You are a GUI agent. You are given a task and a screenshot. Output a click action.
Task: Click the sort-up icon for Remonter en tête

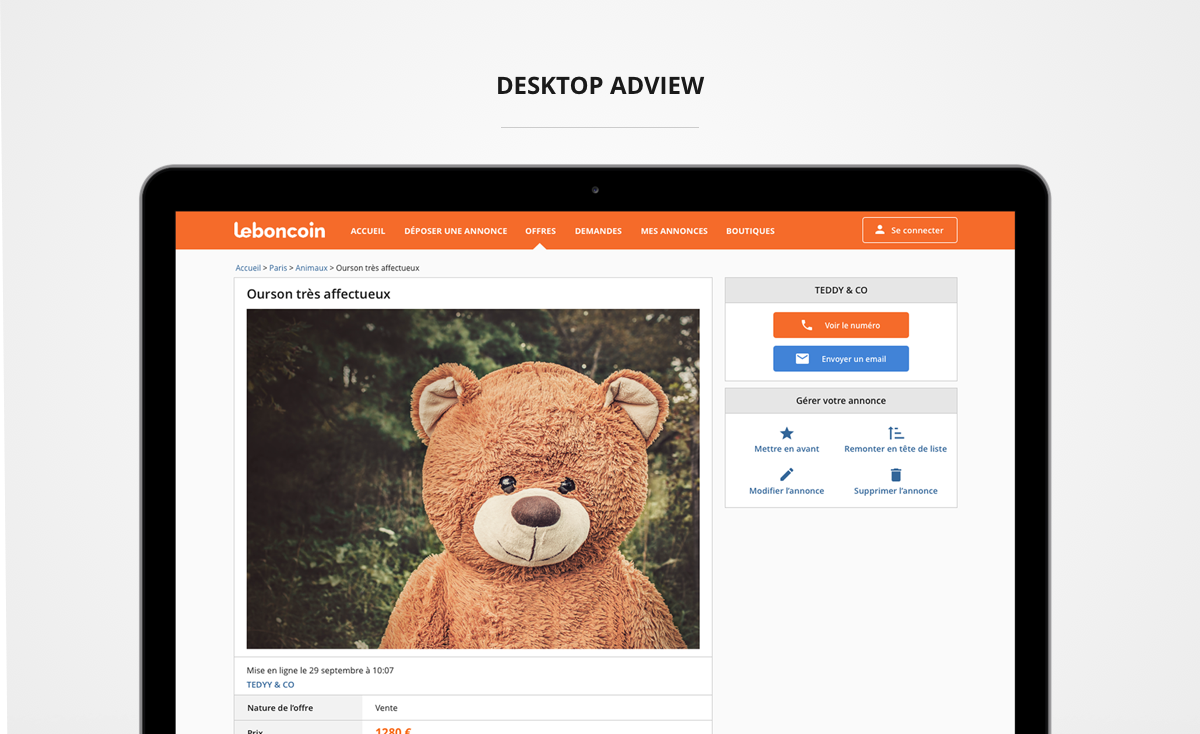[x=896, y=433]
